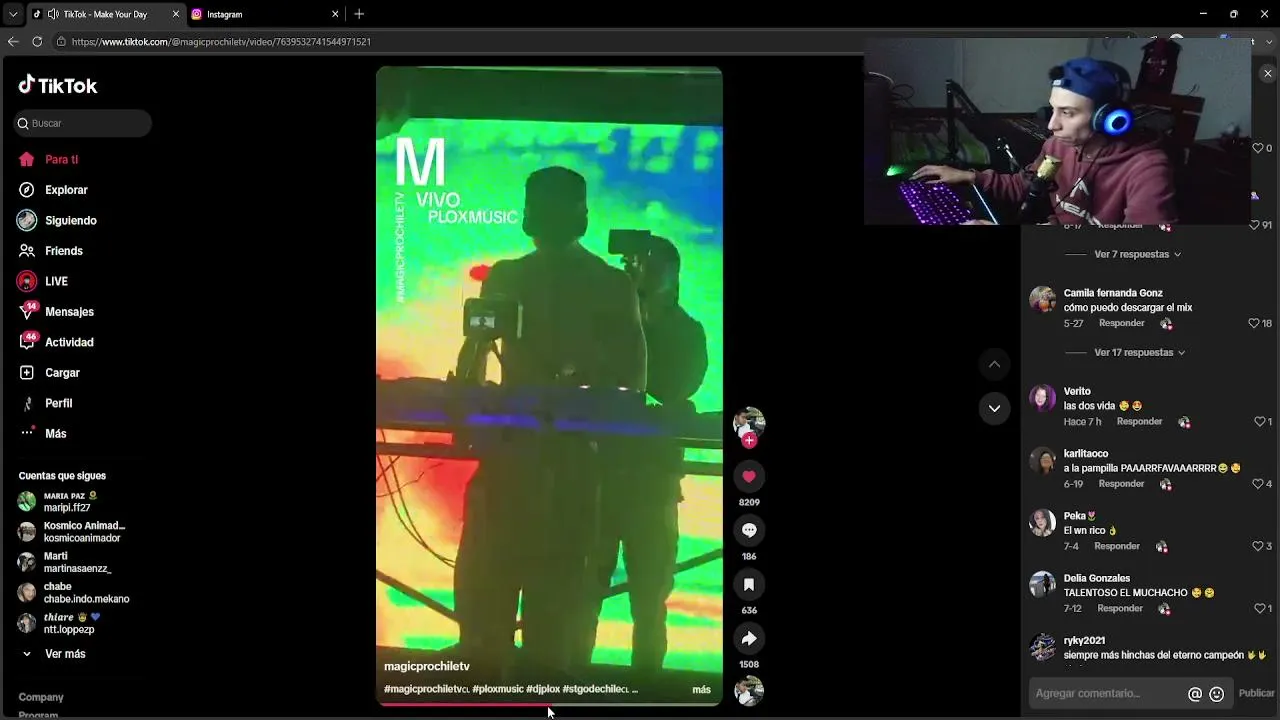Expand Ver 17 respuestas
The width and height of the screenshot is (1280, 720).
[1140, 352]
